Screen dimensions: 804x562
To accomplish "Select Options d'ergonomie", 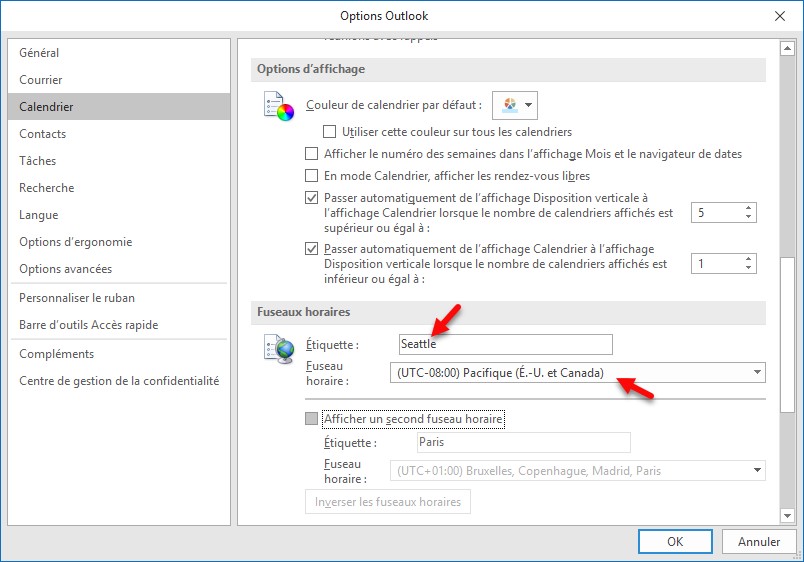I will (119, 242).
